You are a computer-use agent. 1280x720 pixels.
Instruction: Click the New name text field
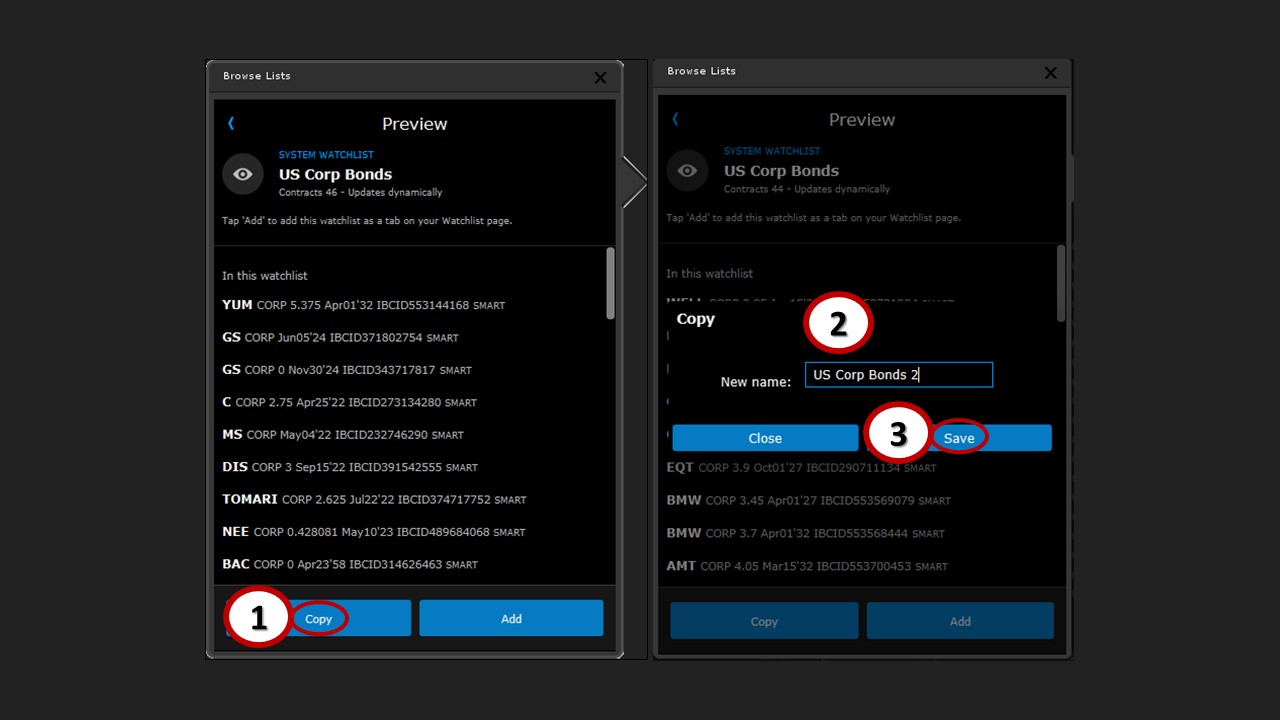click(898, 375)
